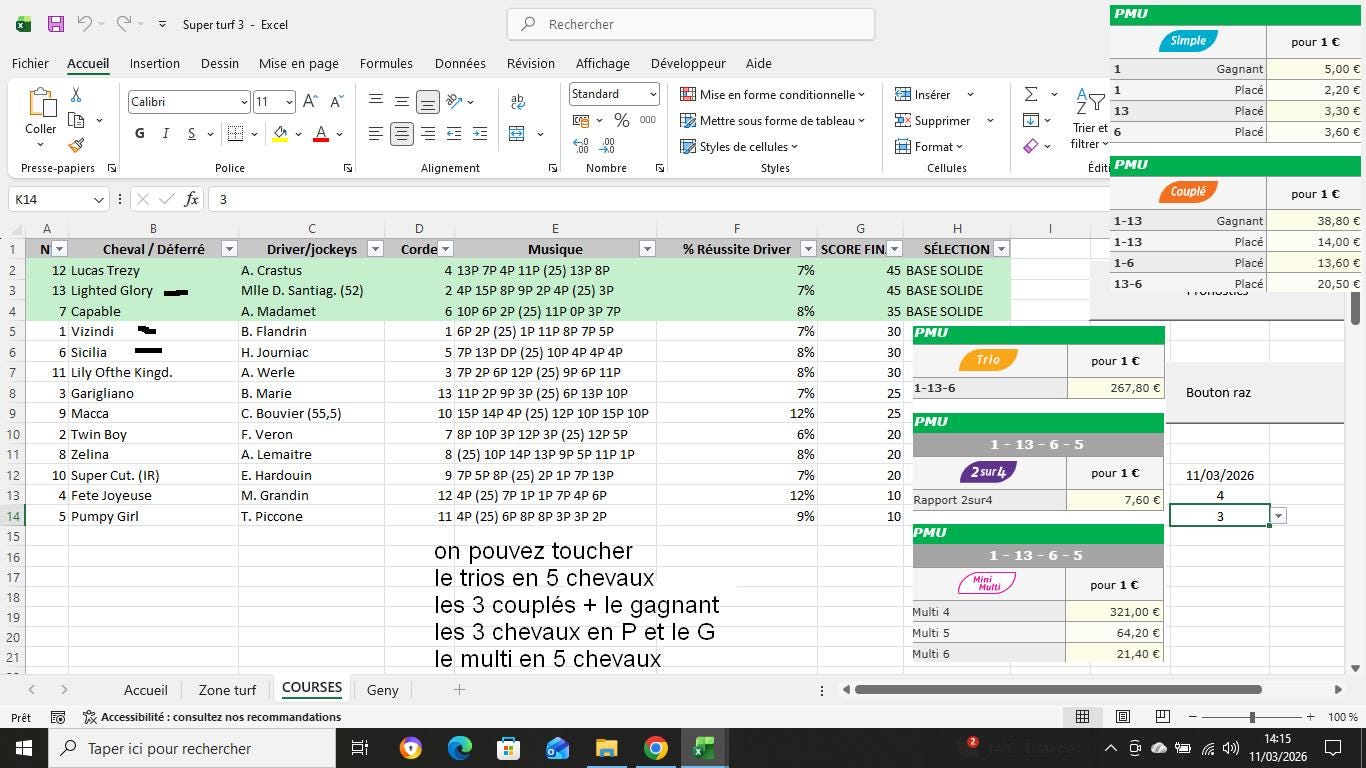1366x768 pixels.
Task: Open File Explorer from the taskbar
Action: 606,748
